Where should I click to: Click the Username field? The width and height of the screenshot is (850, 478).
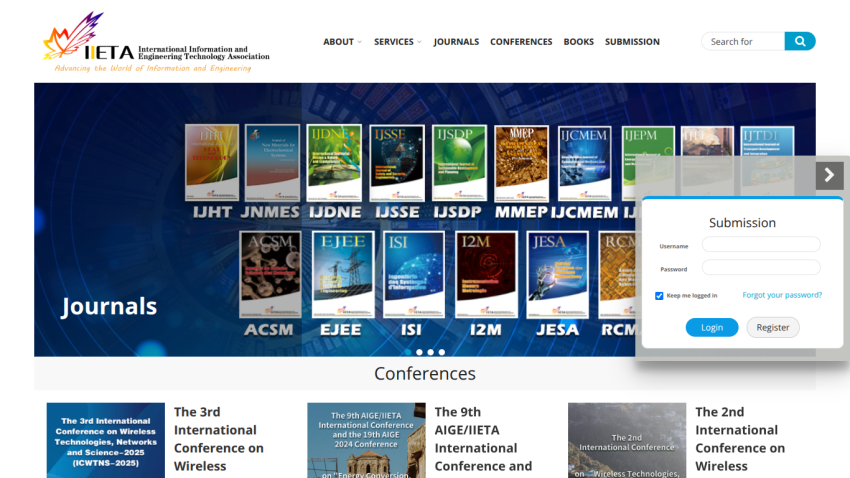click(x=761, y=244)
